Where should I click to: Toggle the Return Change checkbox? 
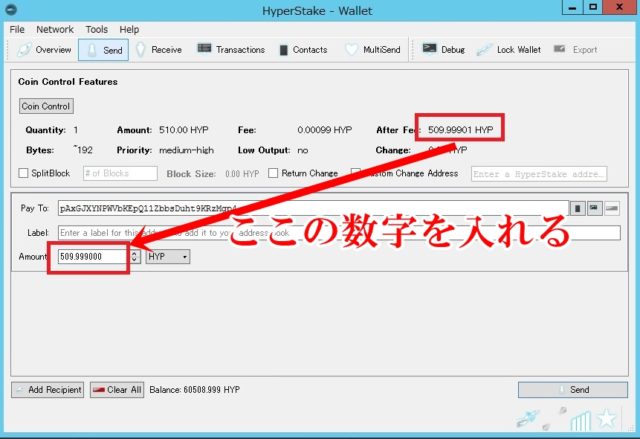point(273,173)
